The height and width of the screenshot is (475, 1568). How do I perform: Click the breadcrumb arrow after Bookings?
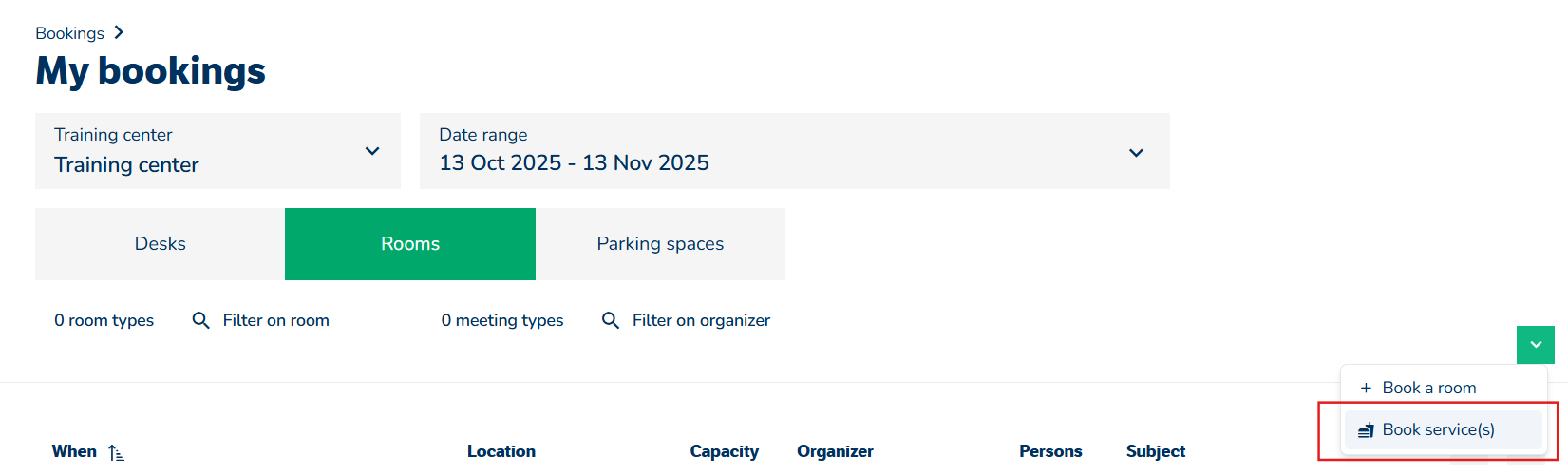(x=119, y=32)
